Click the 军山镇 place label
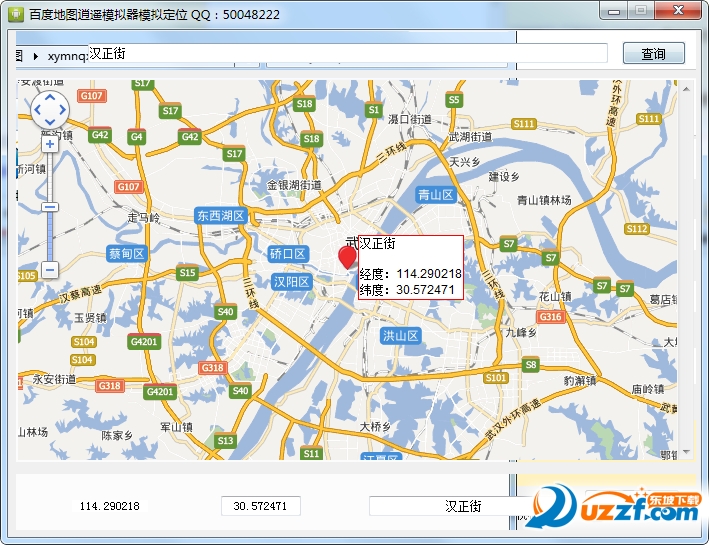 tap(176, 427)
